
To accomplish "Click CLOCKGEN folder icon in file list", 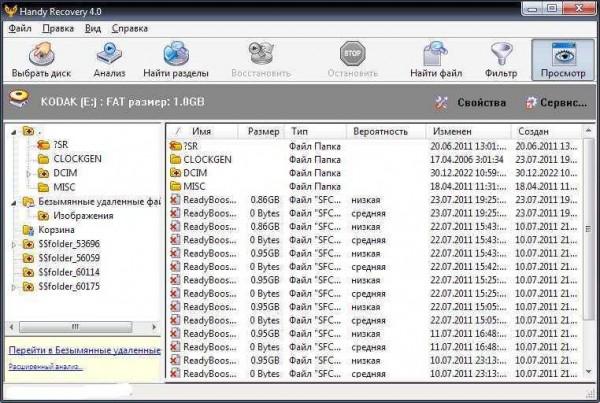I will pos(176,159).
